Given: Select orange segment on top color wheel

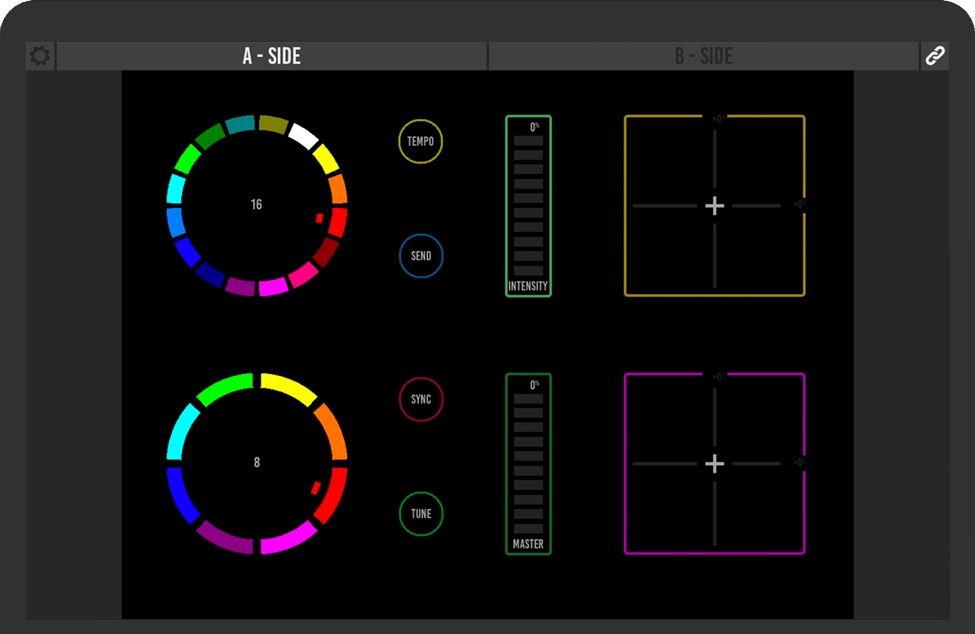Looking at the screenshot, I should pyautogui.click(x=338, y=189).
